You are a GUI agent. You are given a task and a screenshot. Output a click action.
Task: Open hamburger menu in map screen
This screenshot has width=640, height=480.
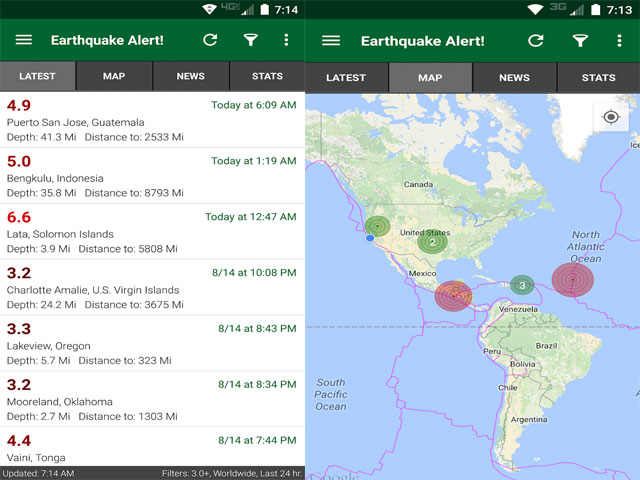click(331, 40)
